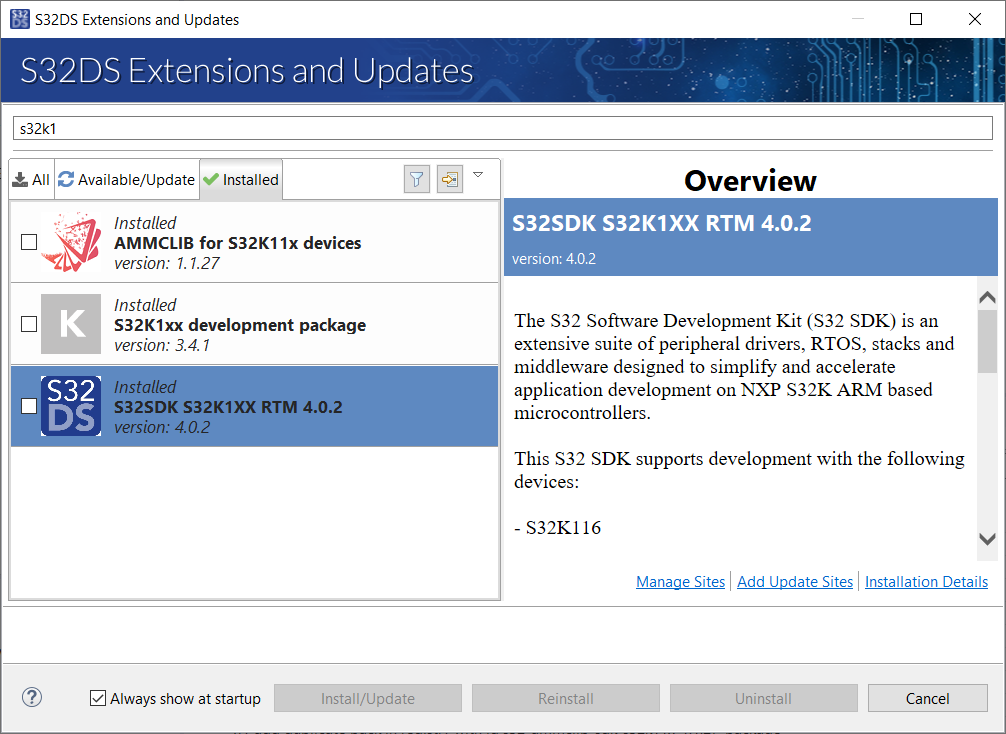The width and height of the screenshot is (1006, 734).
Task: Click the import sites icon beside the filter
Action: coord(449,179)
